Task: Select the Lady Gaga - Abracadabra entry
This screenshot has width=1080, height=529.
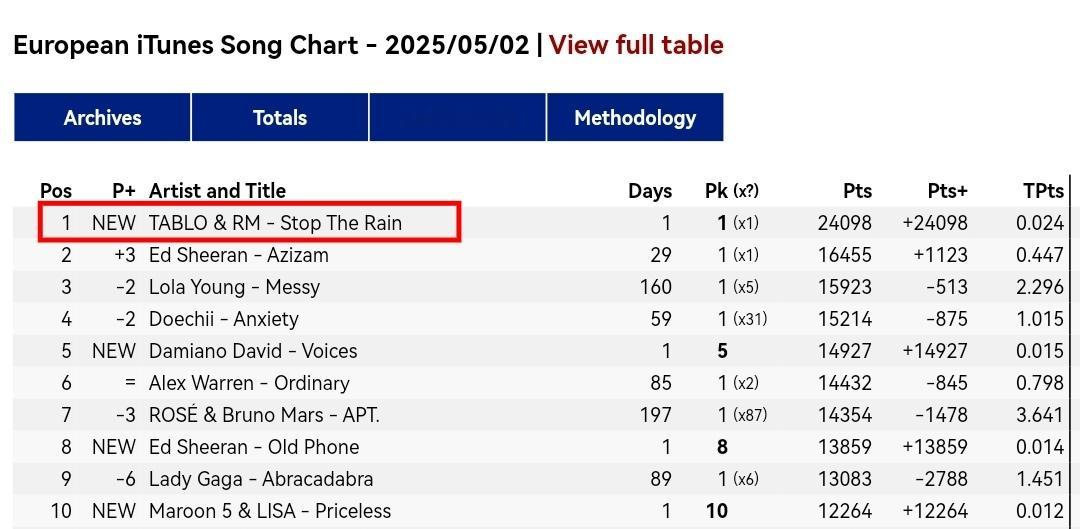Action: coord(261,479)
